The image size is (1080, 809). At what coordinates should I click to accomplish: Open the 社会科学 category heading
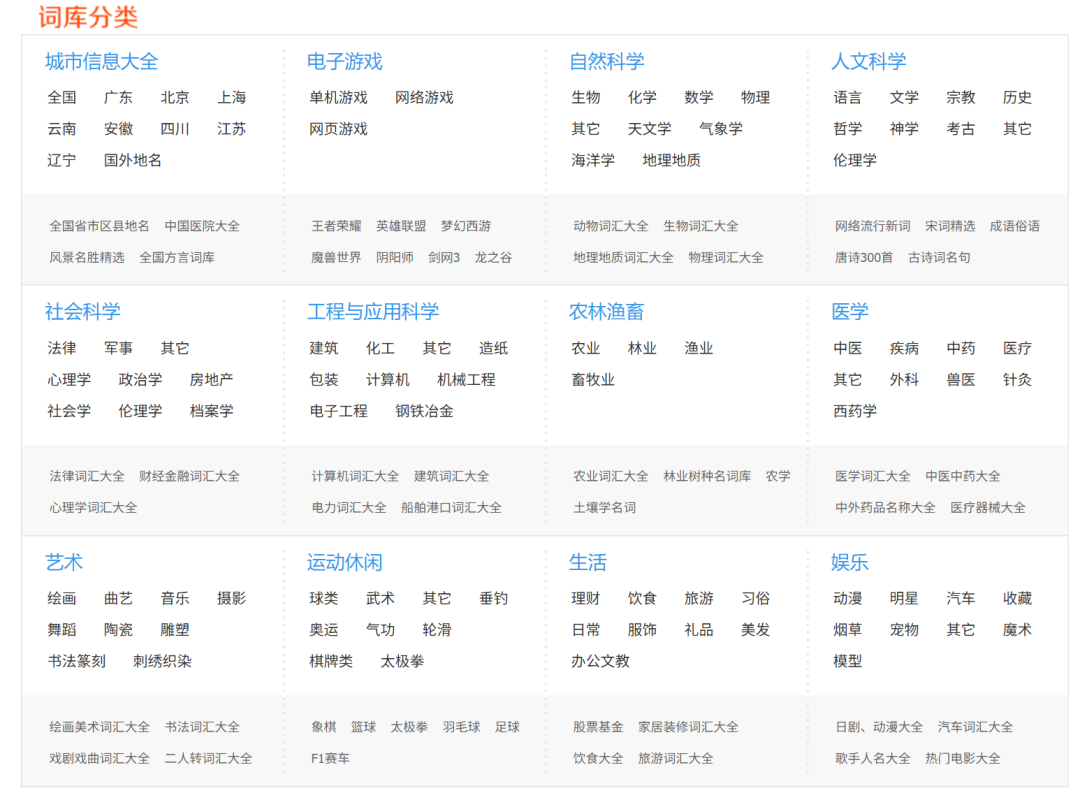[82, 312]
